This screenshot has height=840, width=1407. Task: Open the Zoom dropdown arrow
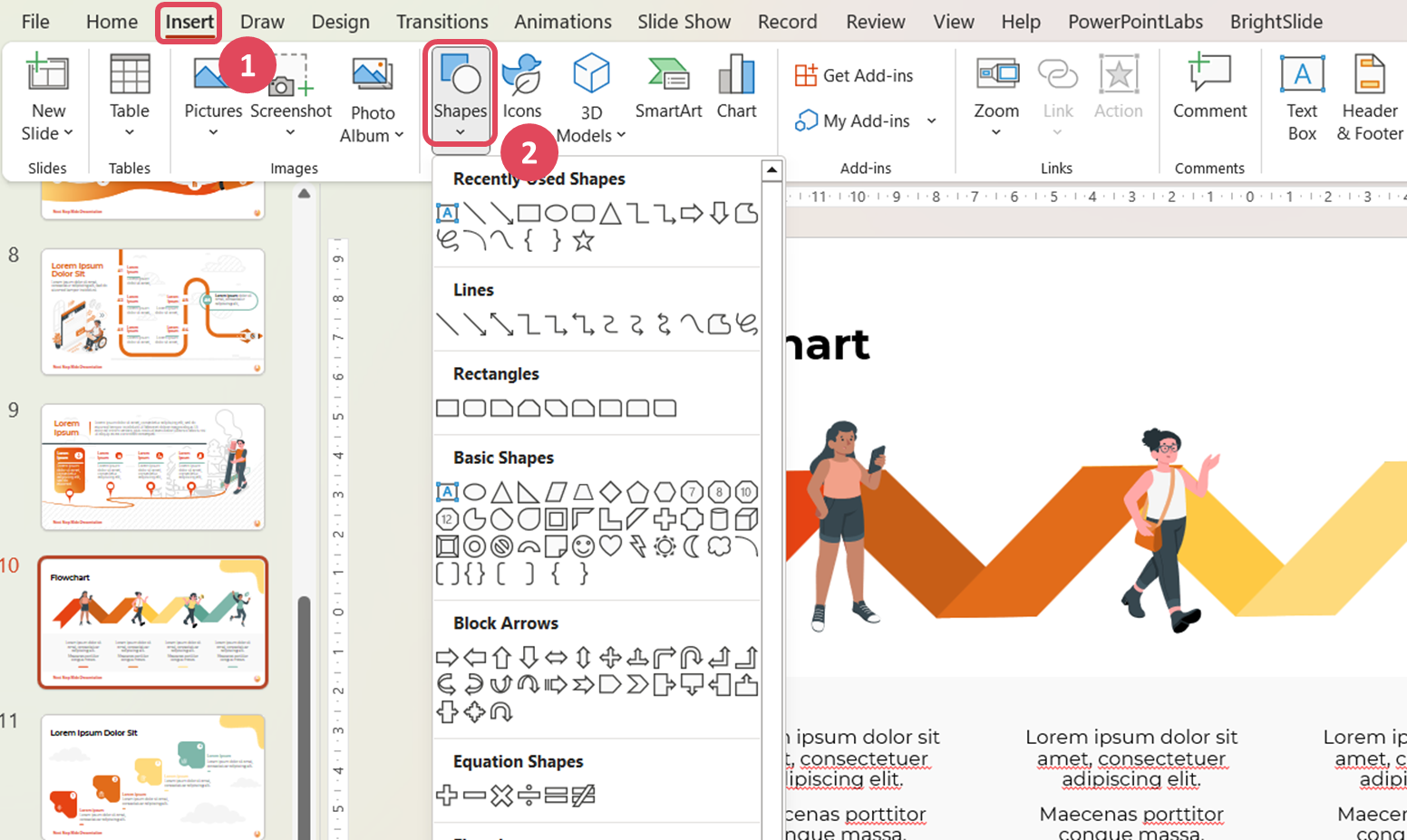pyautogui.click(x=996, y=133)
